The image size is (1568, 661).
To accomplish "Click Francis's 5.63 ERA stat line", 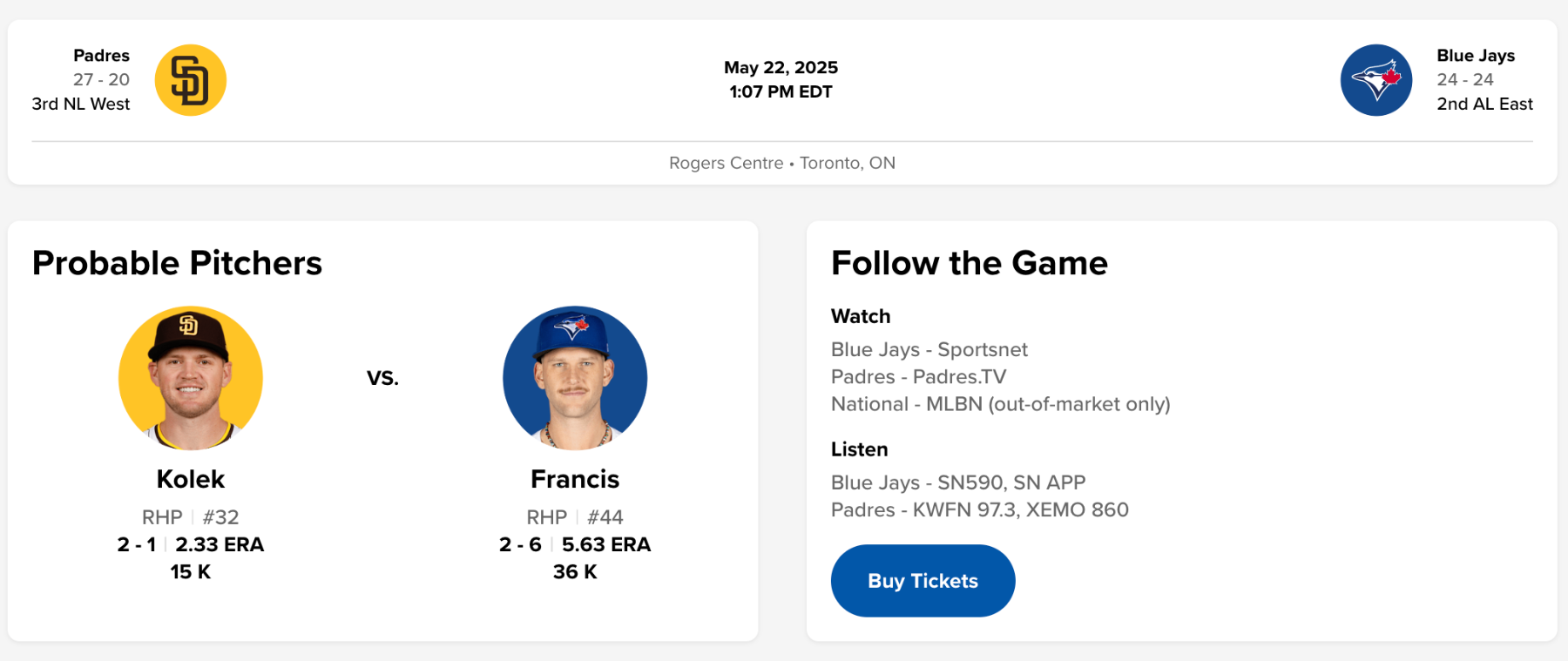I will point(605,544).
